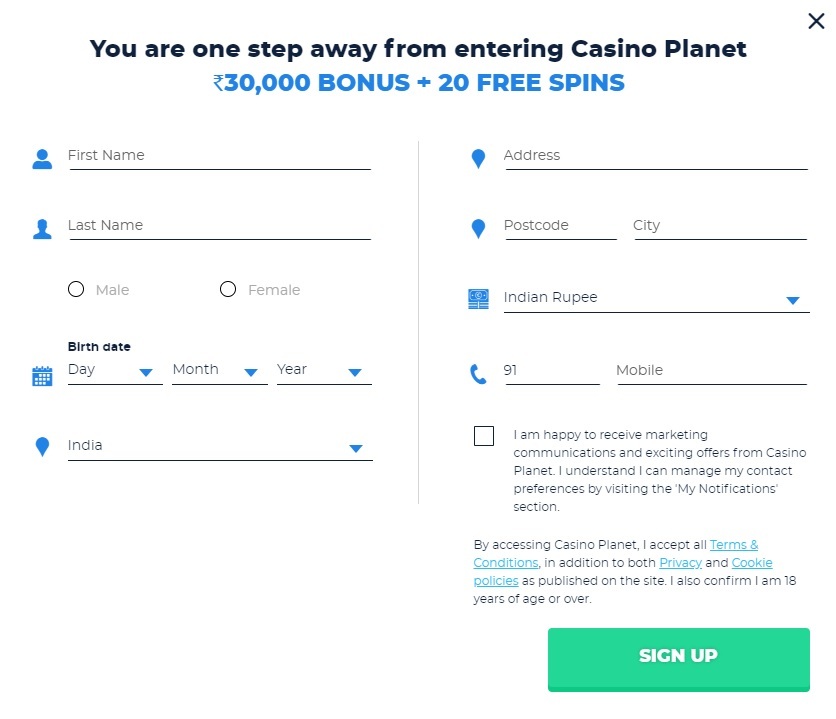
Task: Open the Month dropdown
Action: point(250,372)
